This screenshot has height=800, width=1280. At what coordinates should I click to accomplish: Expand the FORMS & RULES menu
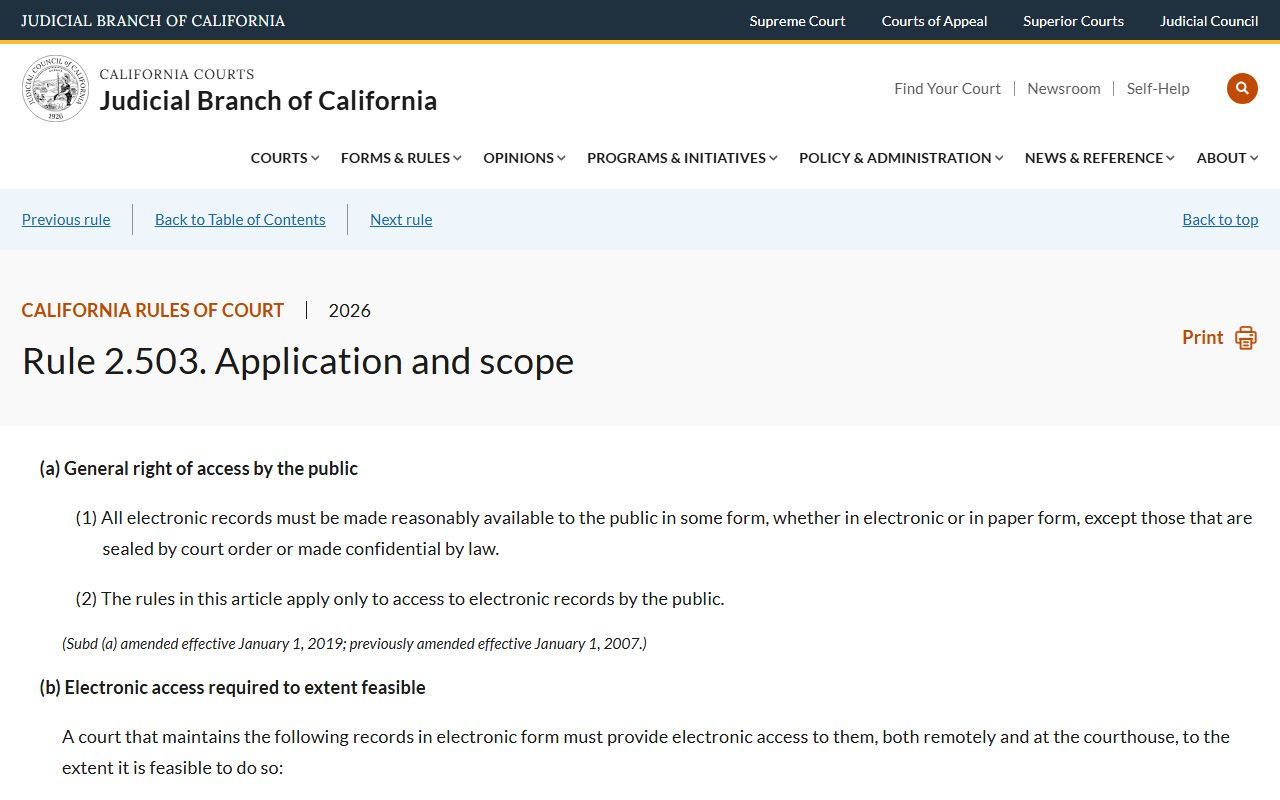tap(401, 158)
